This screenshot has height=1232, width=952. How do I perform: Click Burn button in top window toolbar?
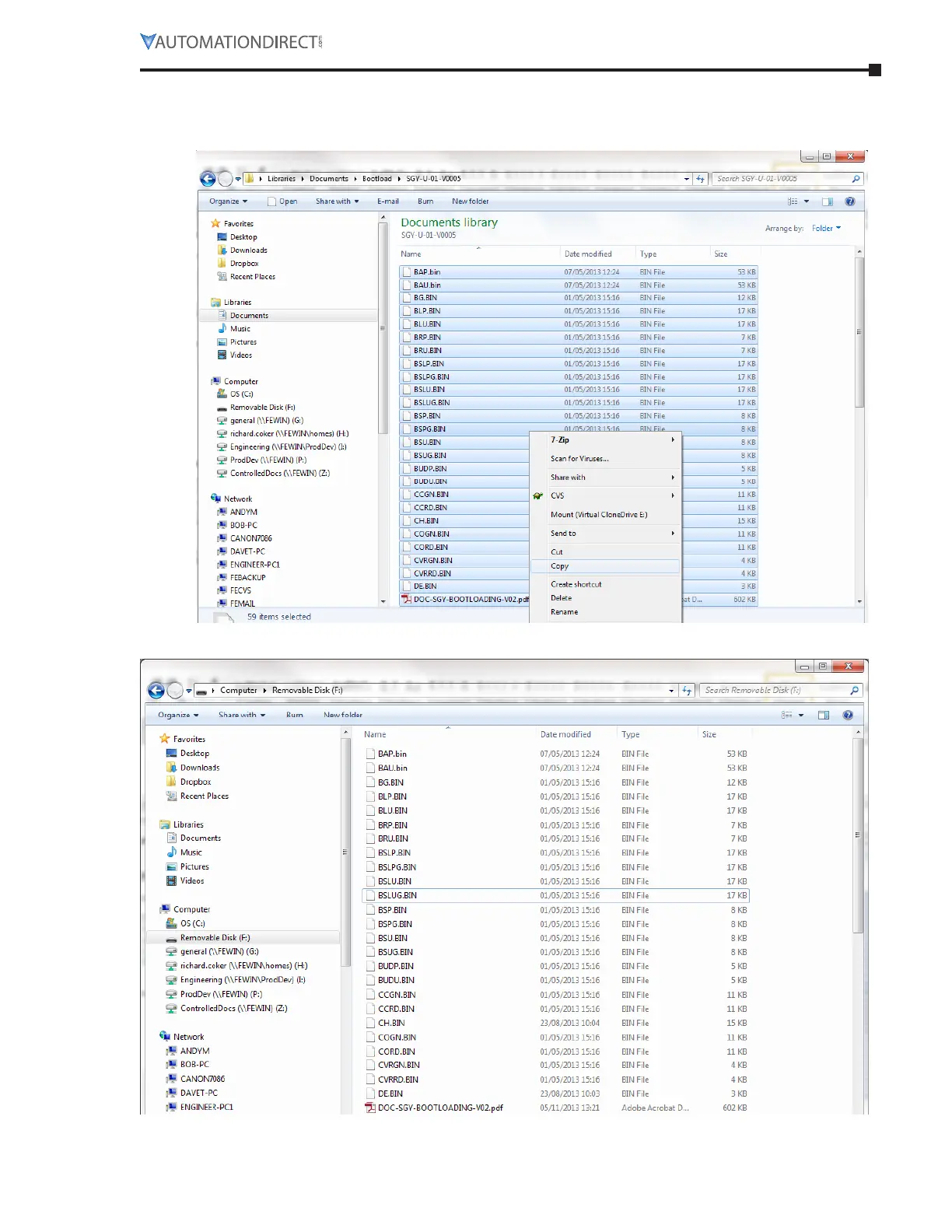[x=425, y=201]
